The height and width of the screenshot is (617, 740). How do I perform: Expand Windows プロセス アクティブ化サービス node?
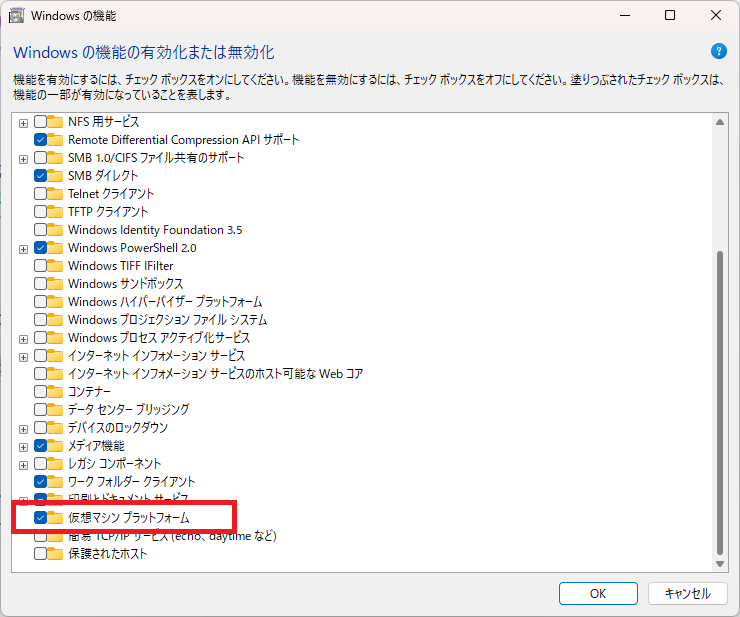click(x=23, y=339)
